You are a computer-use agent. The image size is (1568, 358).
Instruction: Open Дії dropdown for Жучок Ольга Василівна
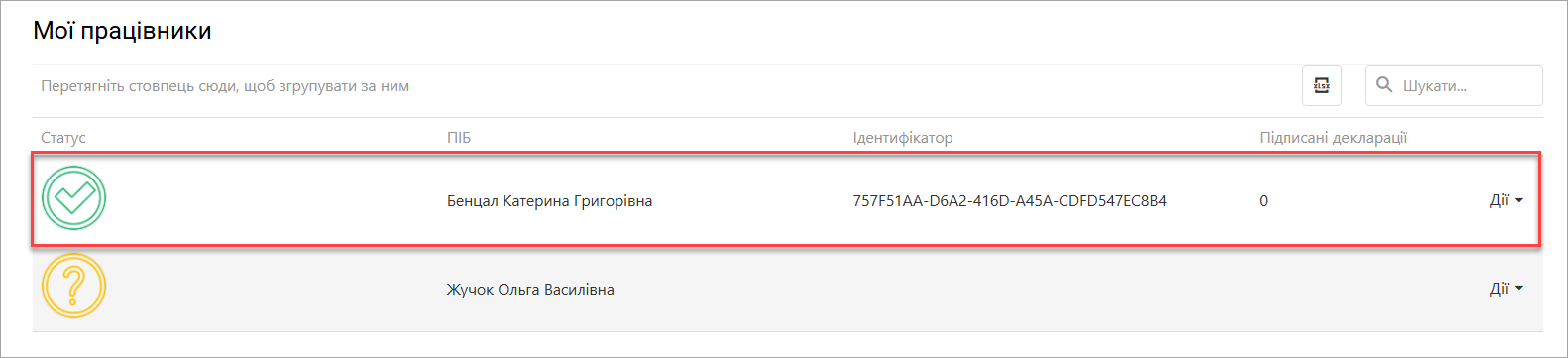(x=1506, y=289)
